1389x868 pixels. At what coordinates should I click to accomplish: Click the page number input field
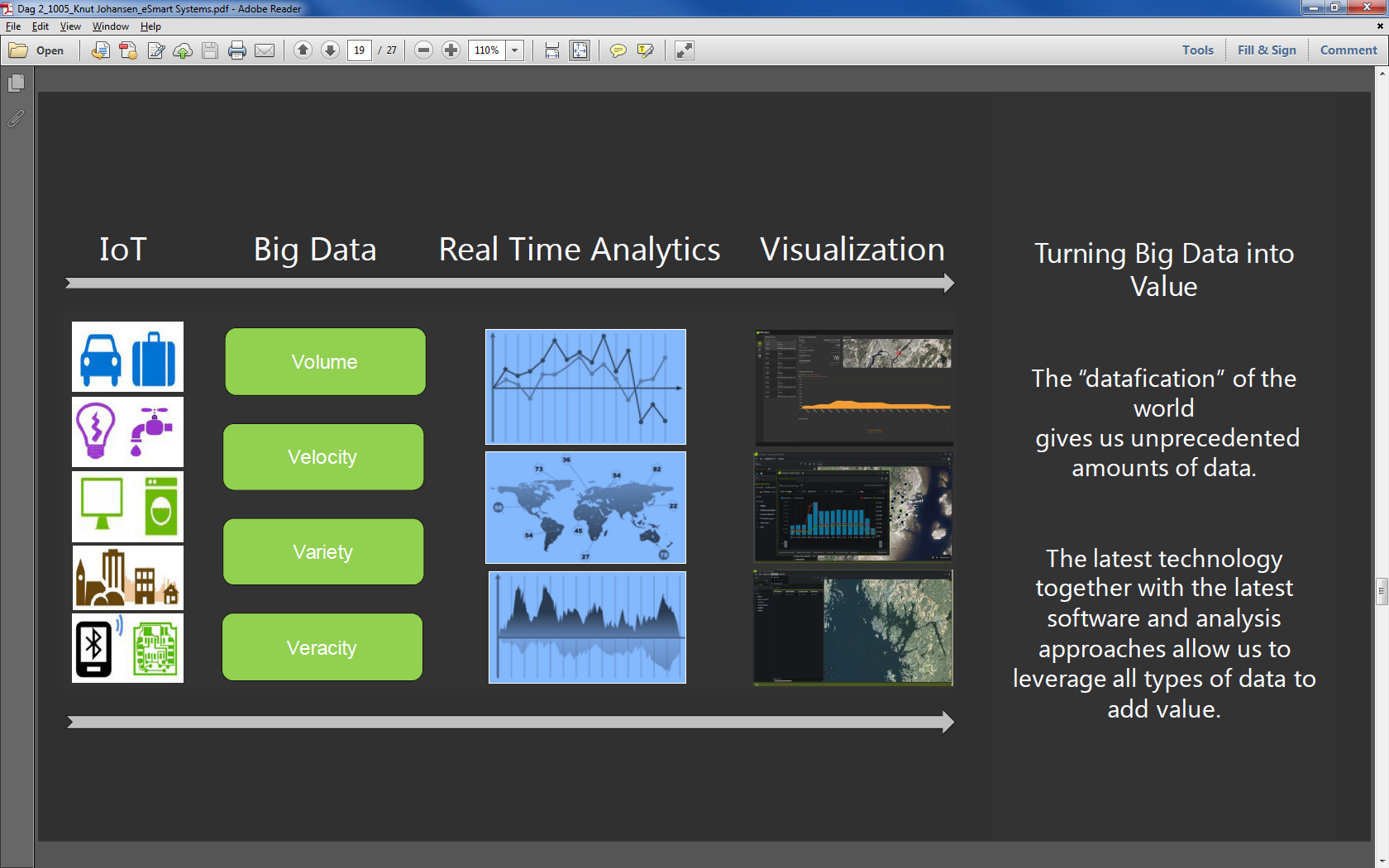pyautogui.click(x=359, y=50)
